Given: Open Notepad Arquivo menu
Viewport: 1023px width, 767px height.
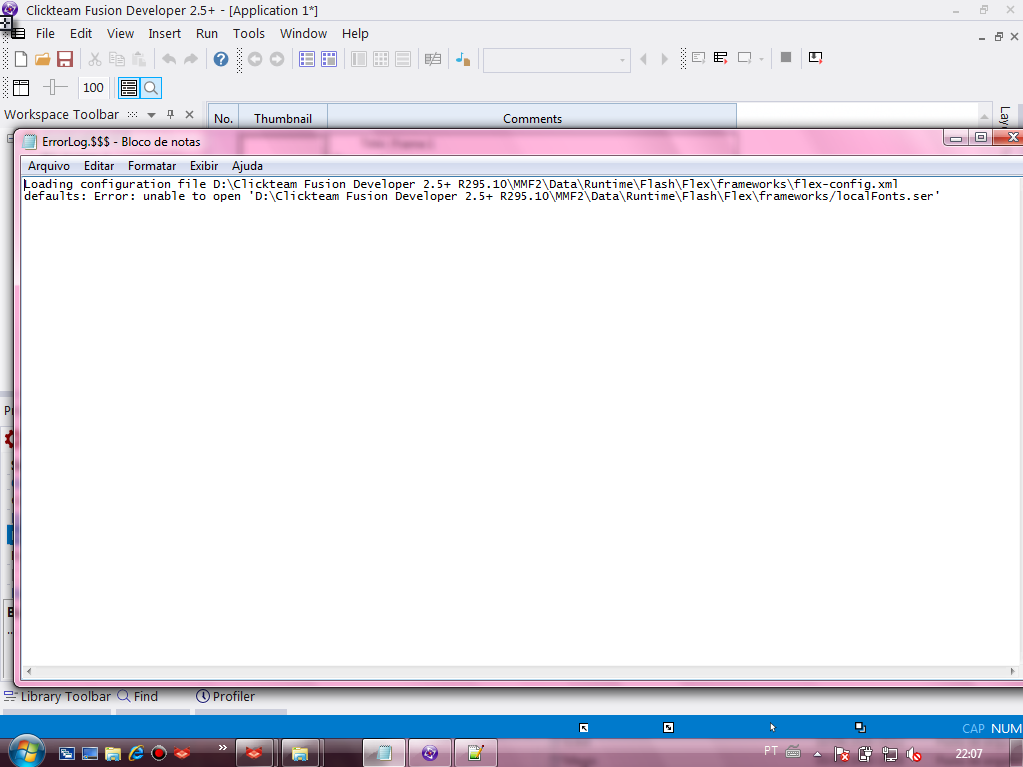Looking at the screenshot, I should (x=48, y=166).
